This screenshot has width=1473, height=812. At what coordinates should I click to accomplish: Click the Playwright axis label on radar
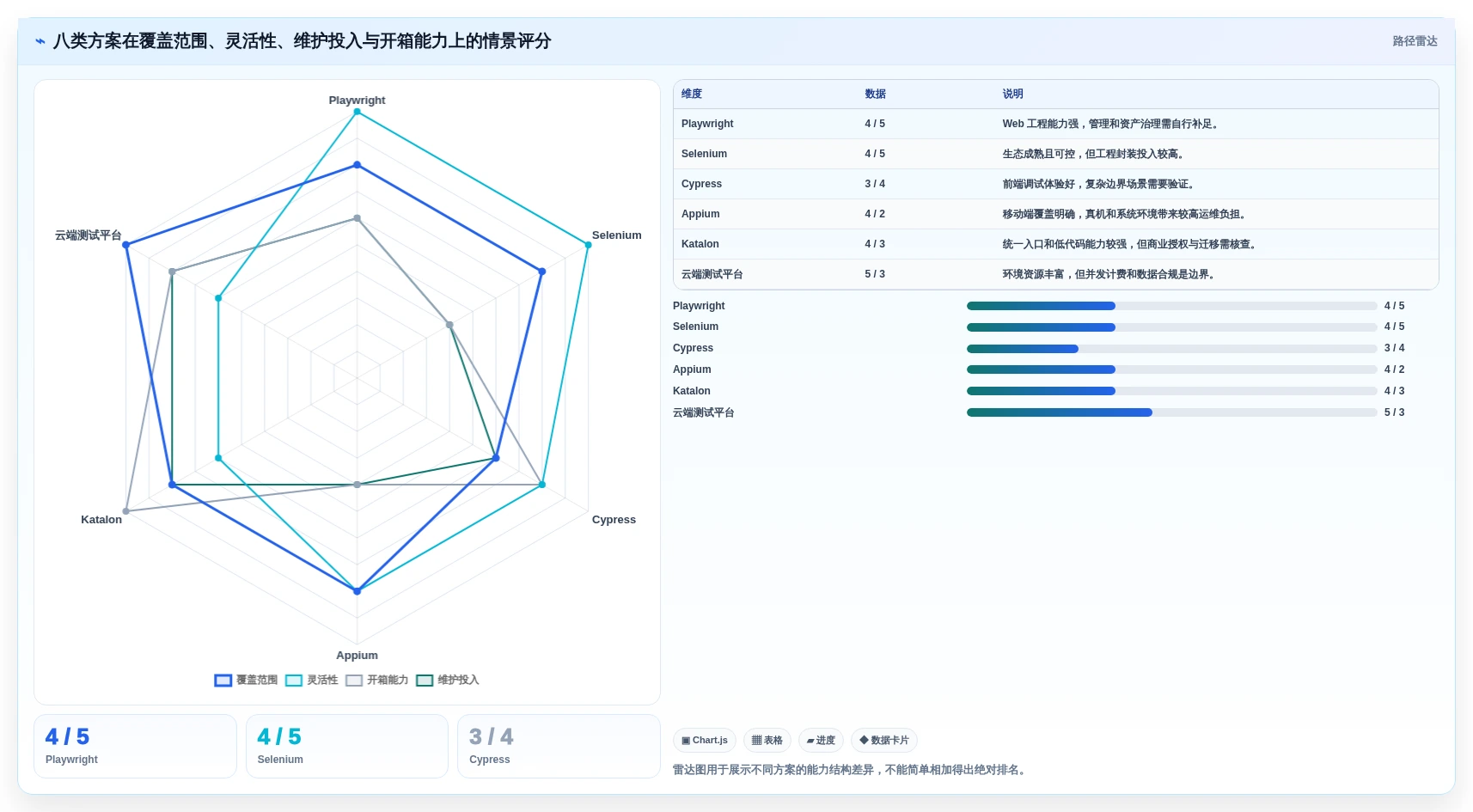357,101
